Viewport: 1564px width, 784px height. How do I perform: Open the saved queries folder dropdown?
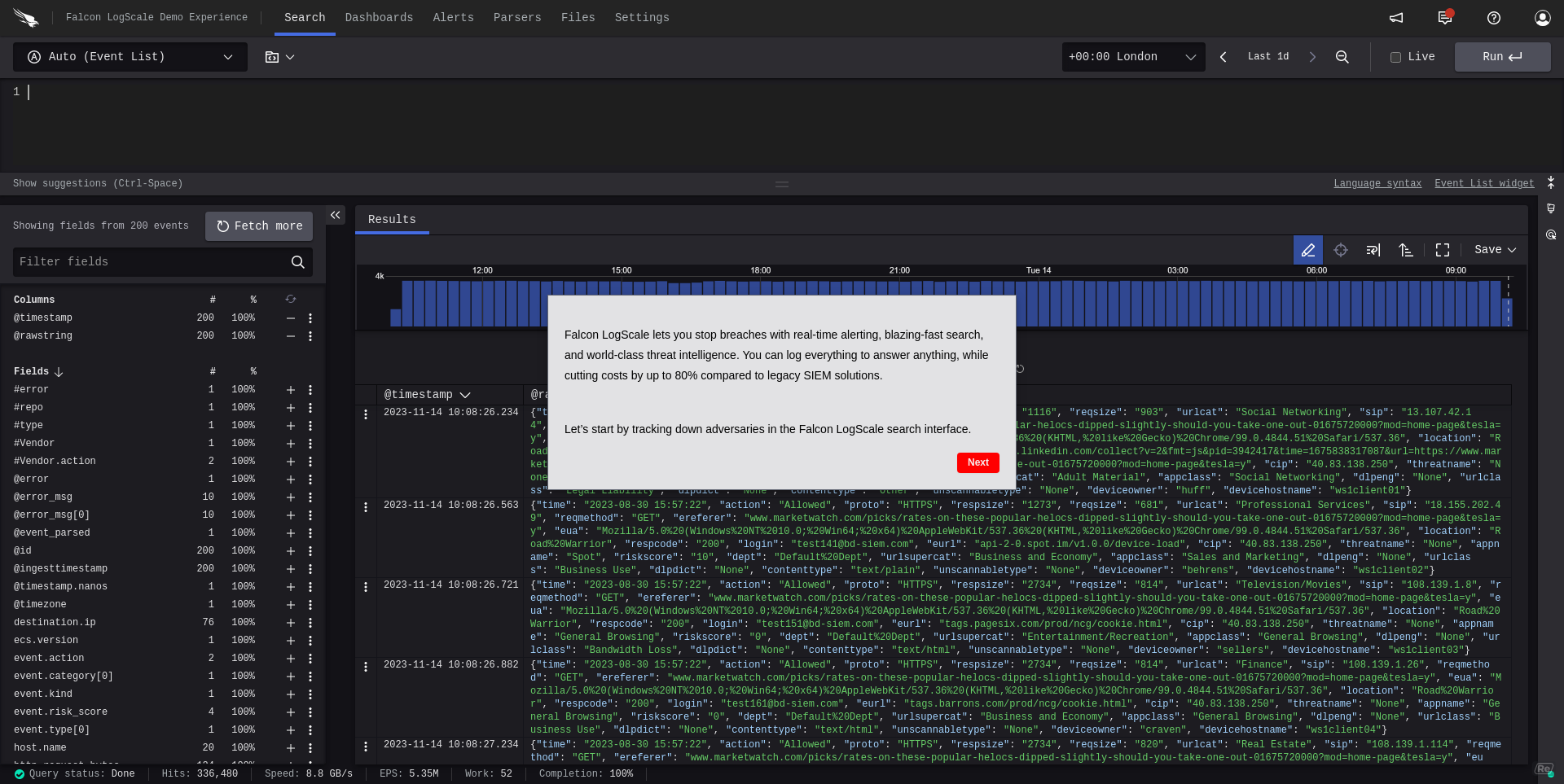click(279, 57)
